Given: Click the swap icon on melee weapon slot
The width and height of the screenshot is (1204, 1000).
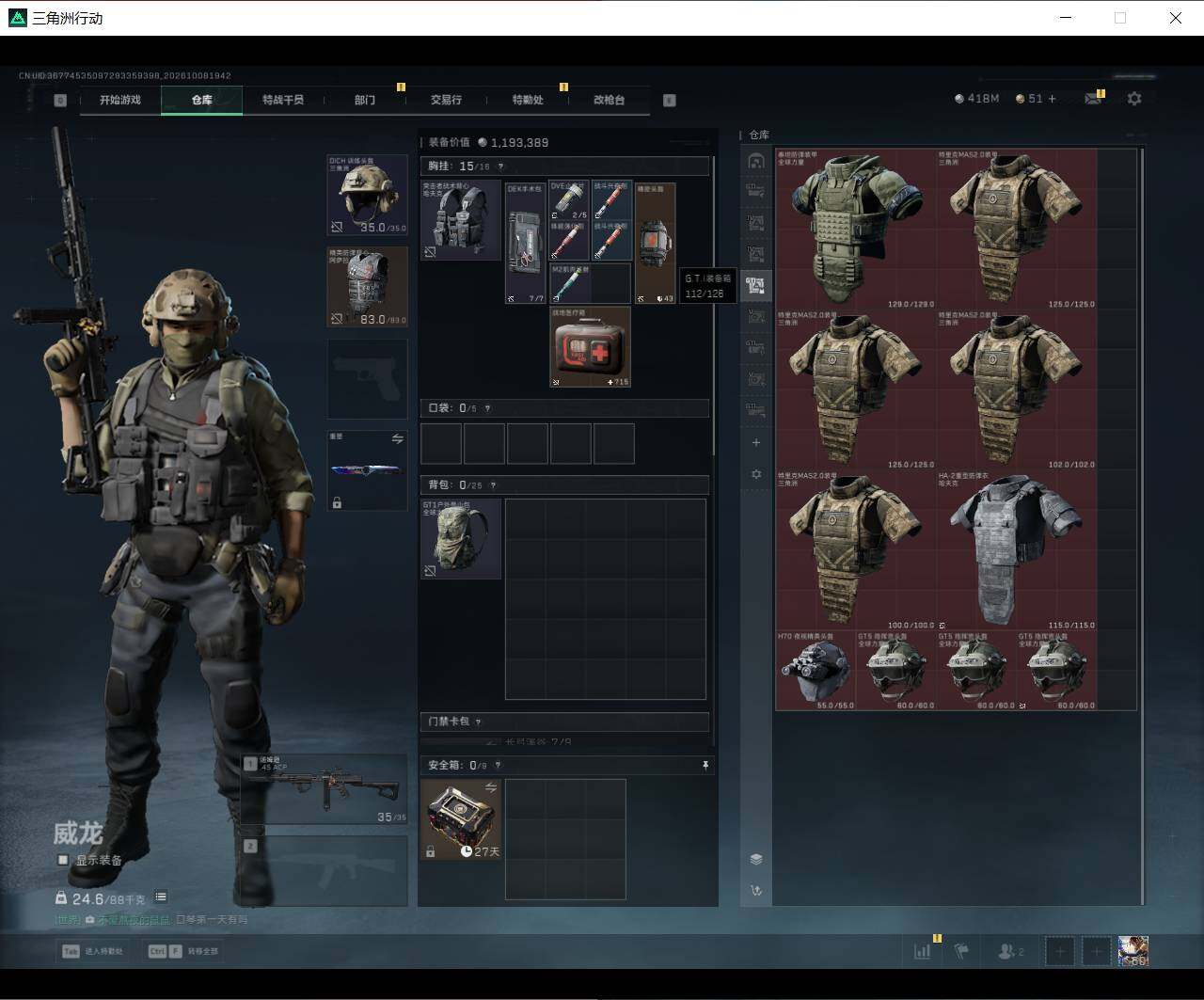Looking at the screenshot, I should pyautogui.click(x=397, y=439).
